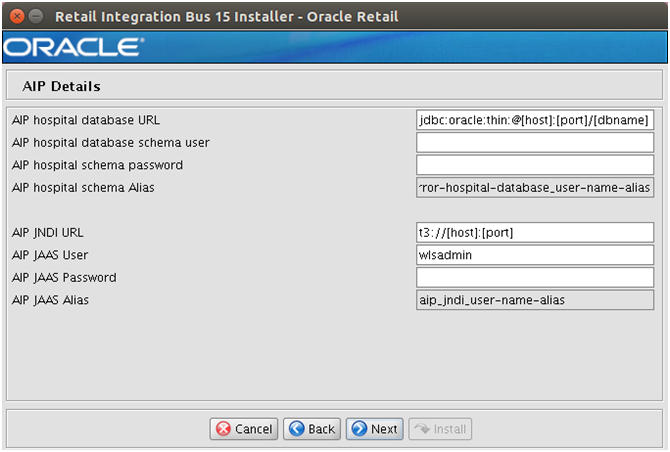Click the Oracle logo in banner
The width and height of the screenshot is (670, 452).
73,47
